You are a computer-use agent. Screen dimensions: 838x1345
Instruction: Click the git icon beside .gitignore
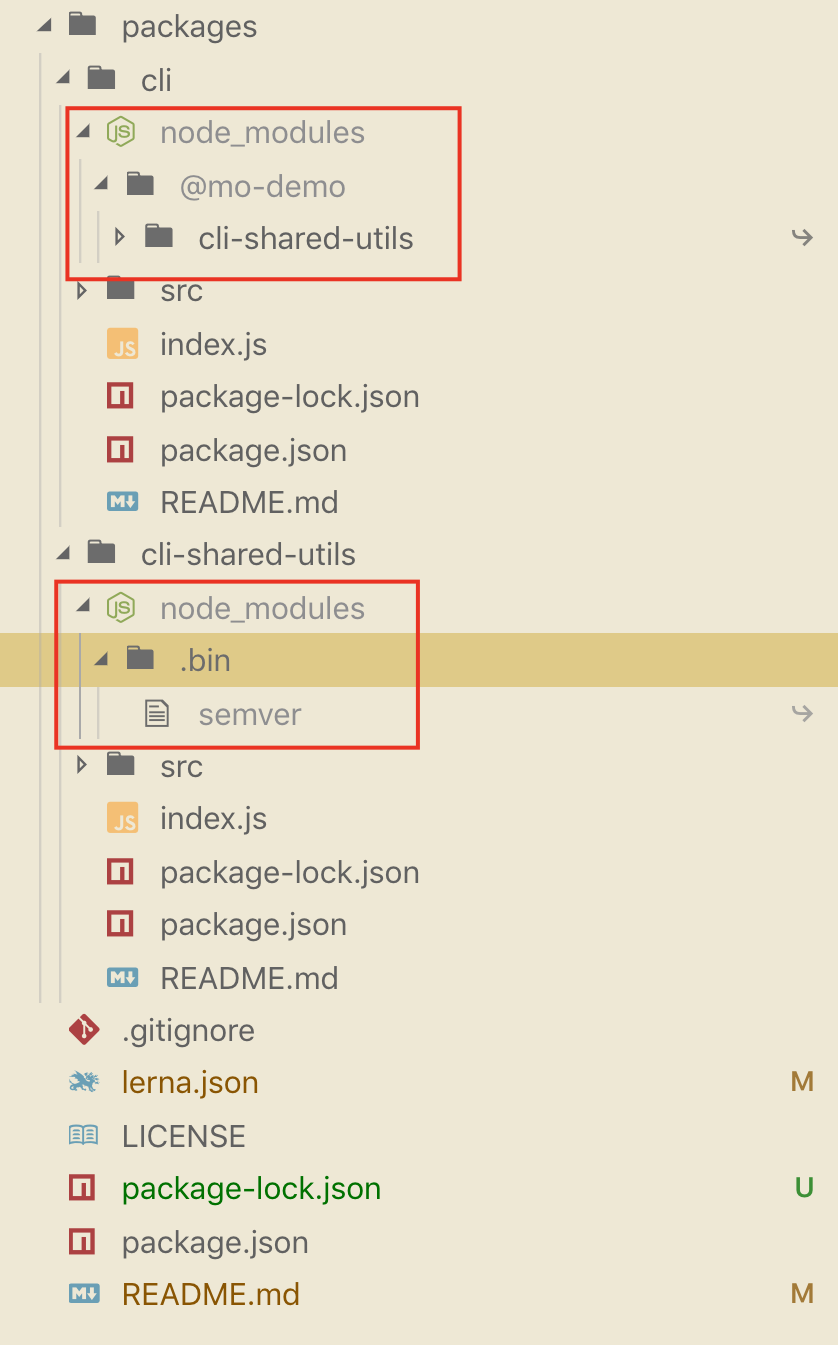coord(83,1030)
